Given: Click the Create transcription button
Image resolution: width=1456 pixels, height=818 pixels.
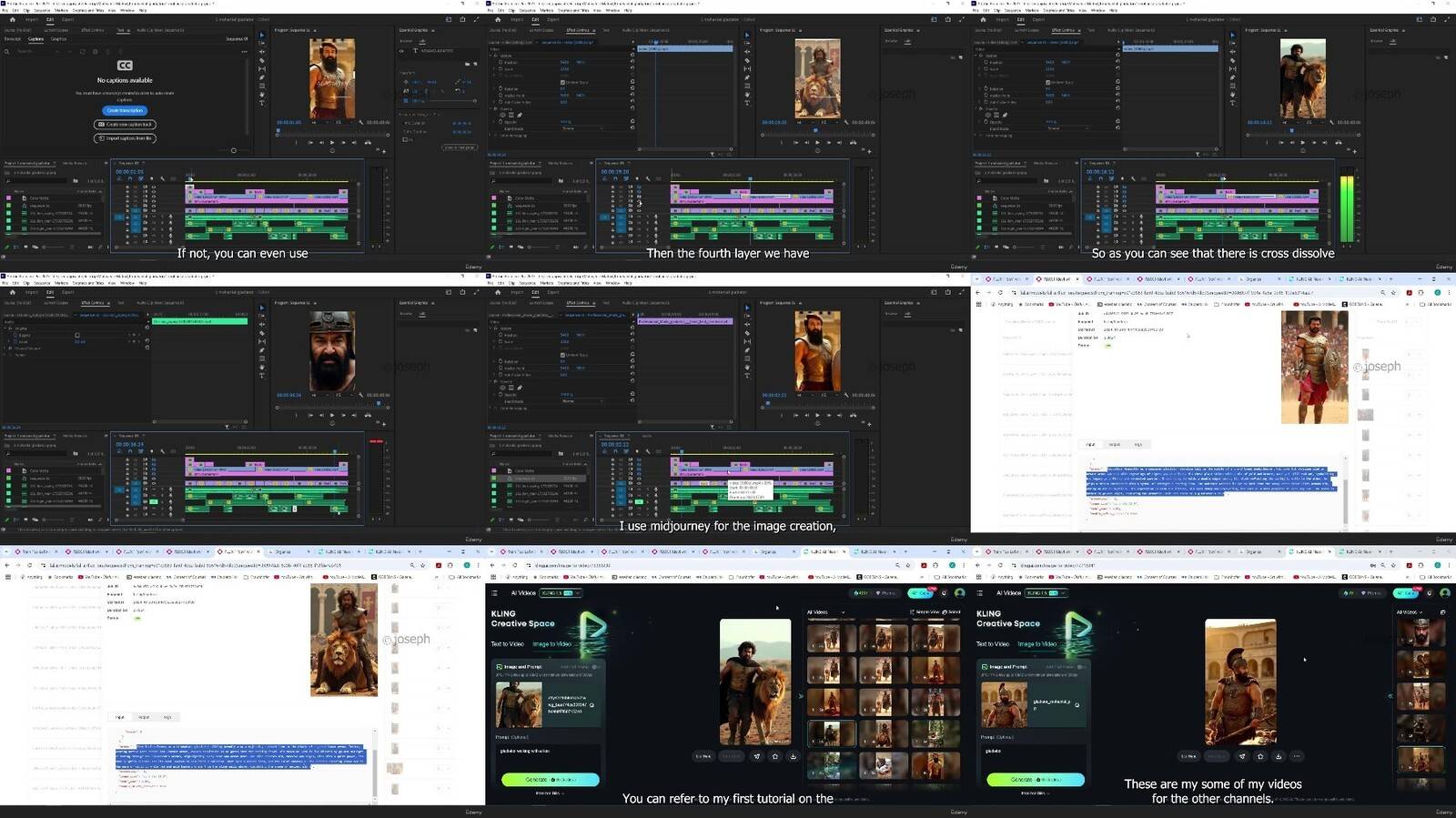Looking at the screenshot, I should pos(125,110).
